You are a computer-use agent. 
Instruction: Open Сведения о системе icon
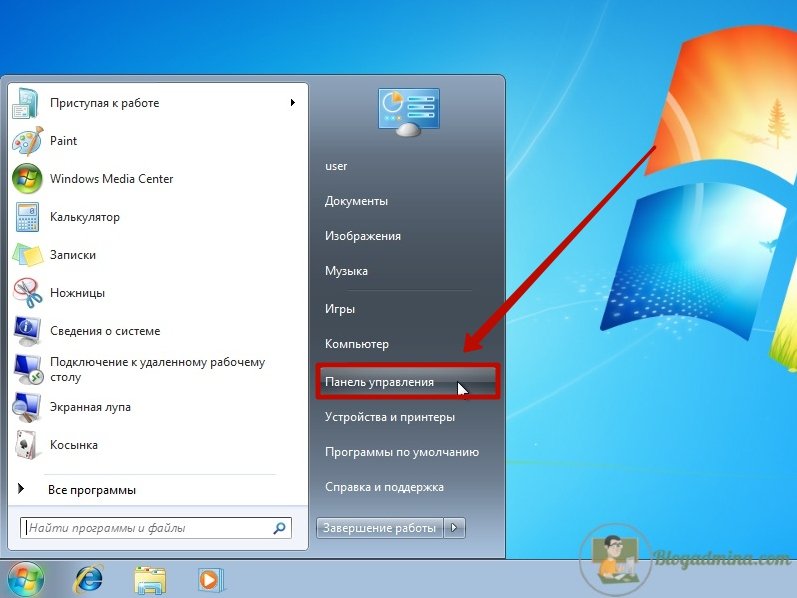pyautogui.click(x=27, y=331)
